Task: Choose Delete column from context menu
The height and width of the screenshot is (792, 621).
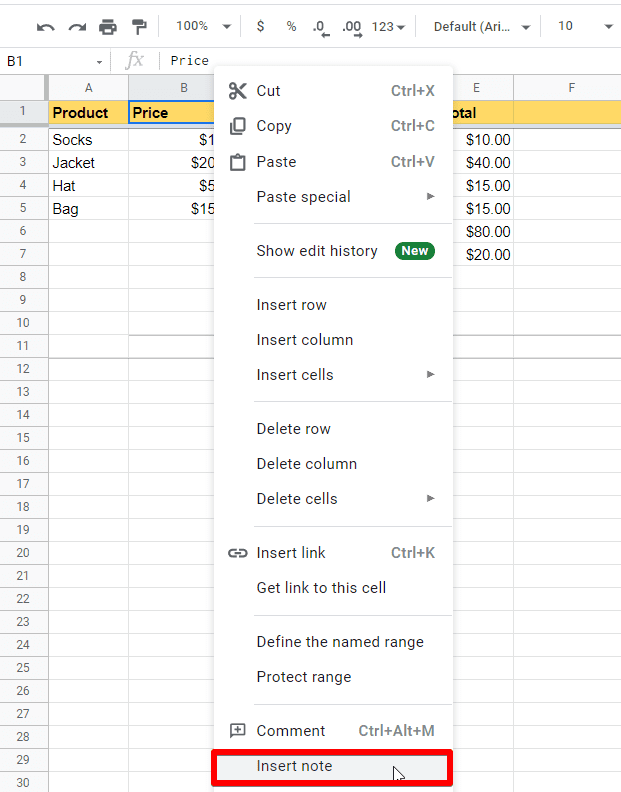Action: click(x=333, y=463)
